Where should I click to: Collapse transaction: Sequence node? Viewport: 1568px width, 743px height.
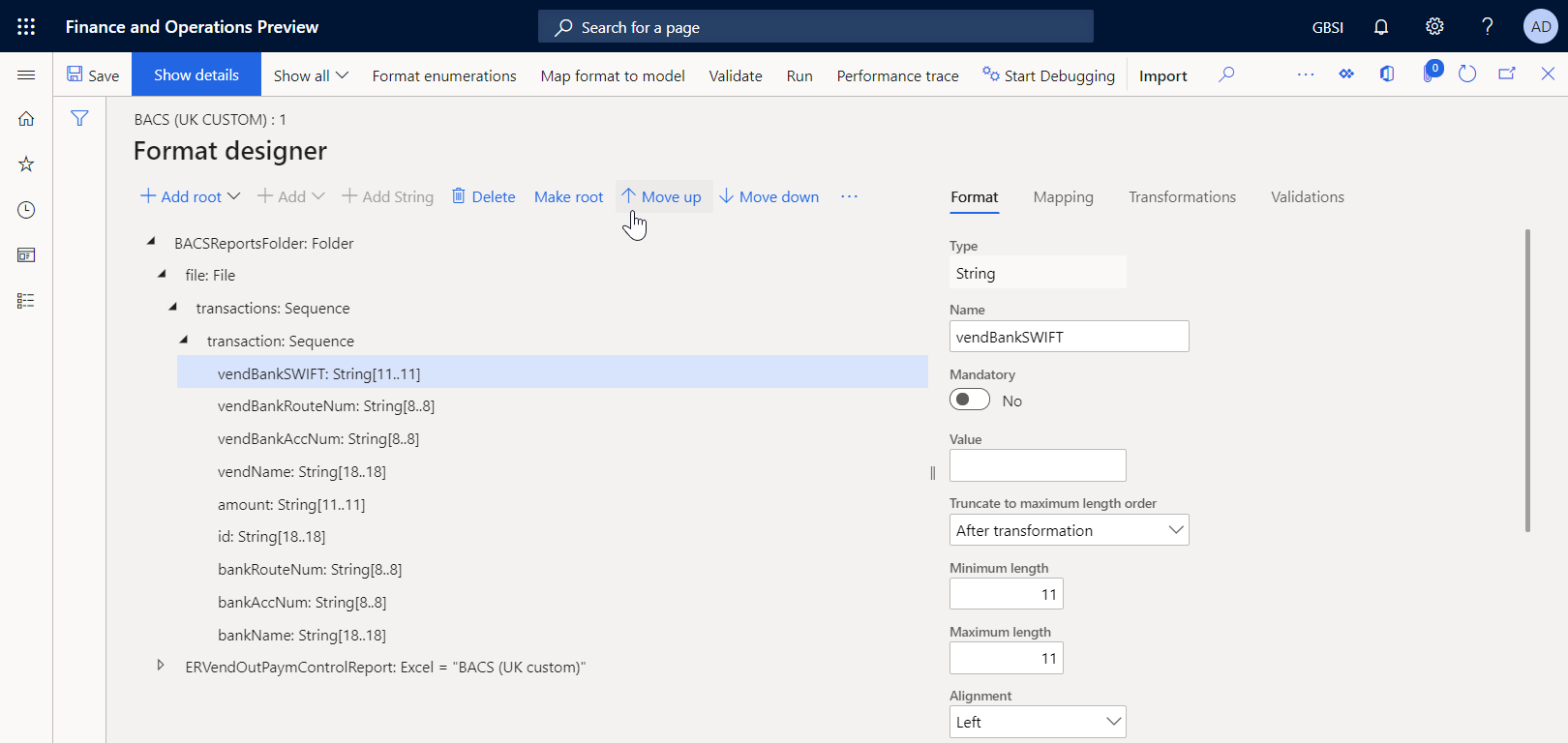(x=183, y=341)
